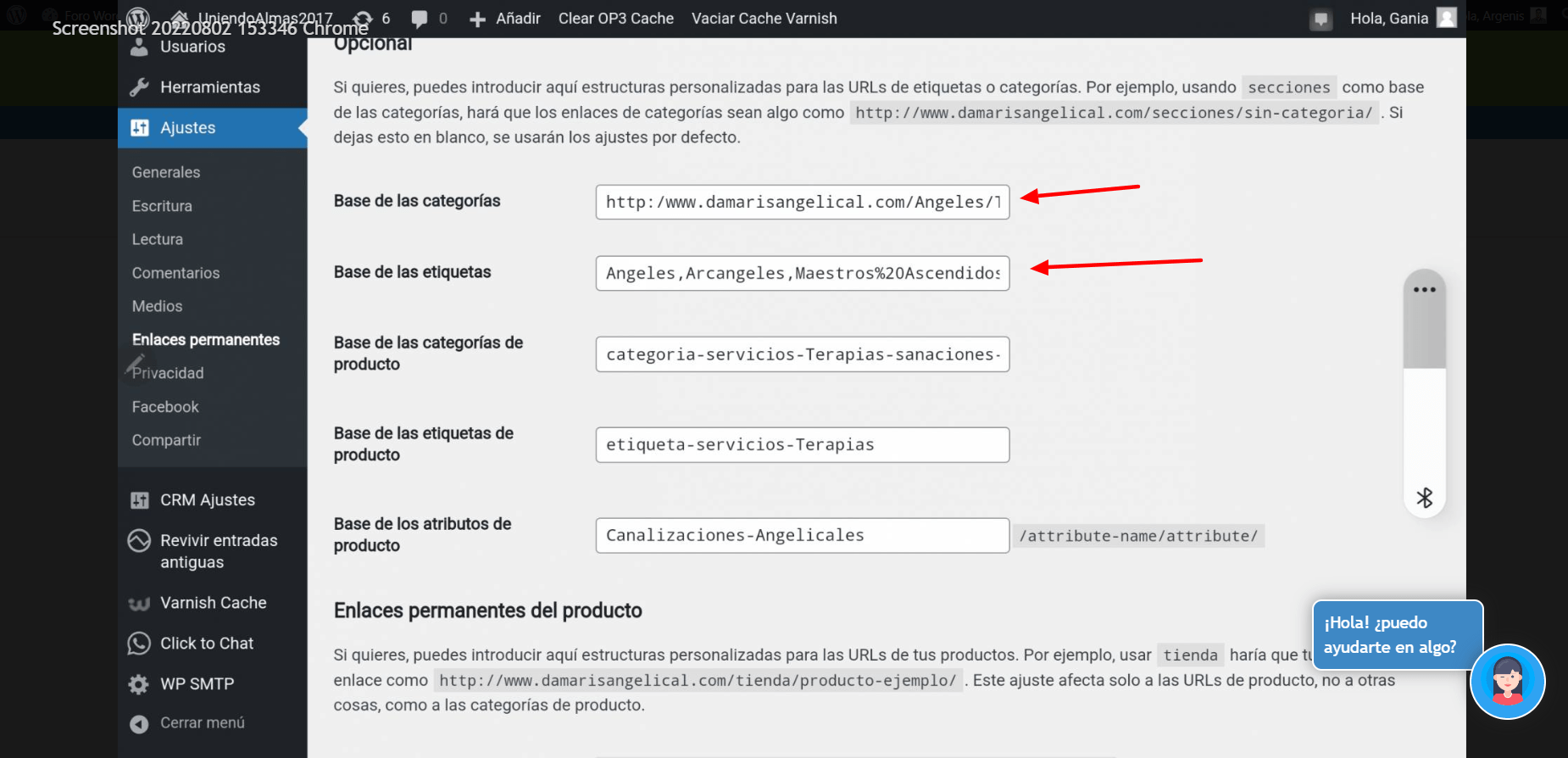Screen dimensions: 1568x758
Task: Go to Escritura settings
Action: [162, 206]
